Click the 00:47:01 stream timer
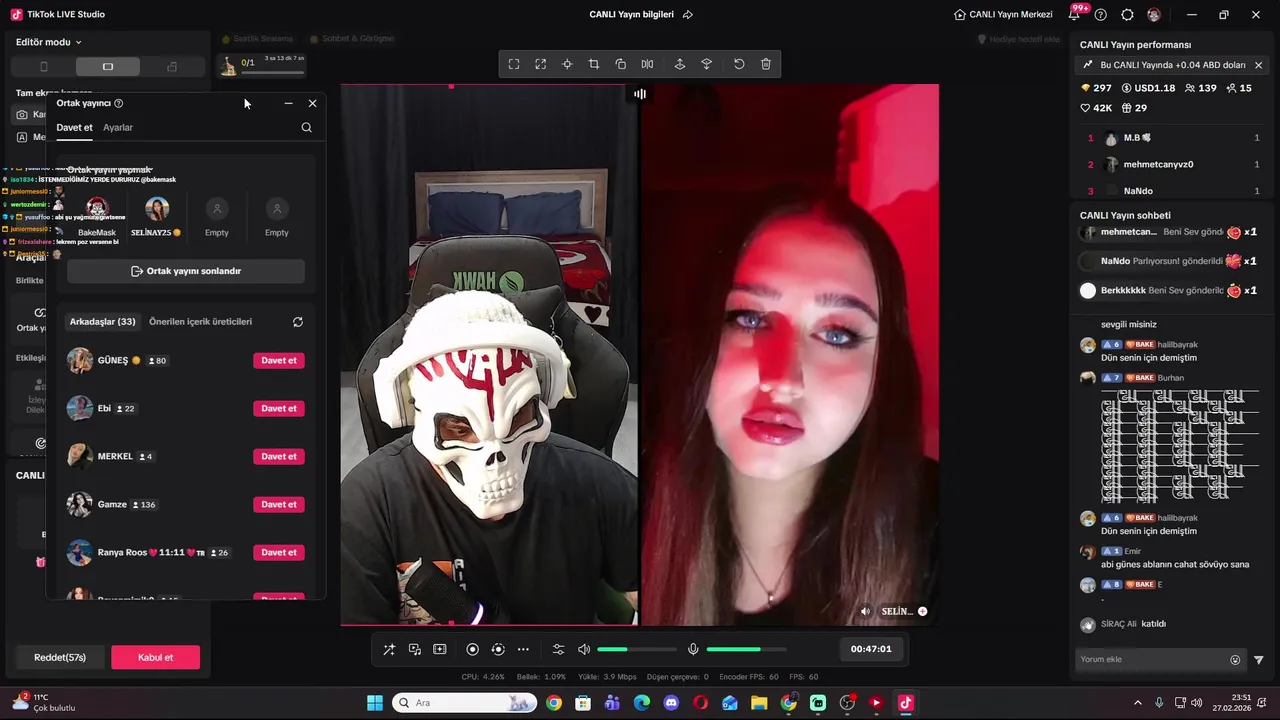The image size is (1280, 720). click(871, 649)
